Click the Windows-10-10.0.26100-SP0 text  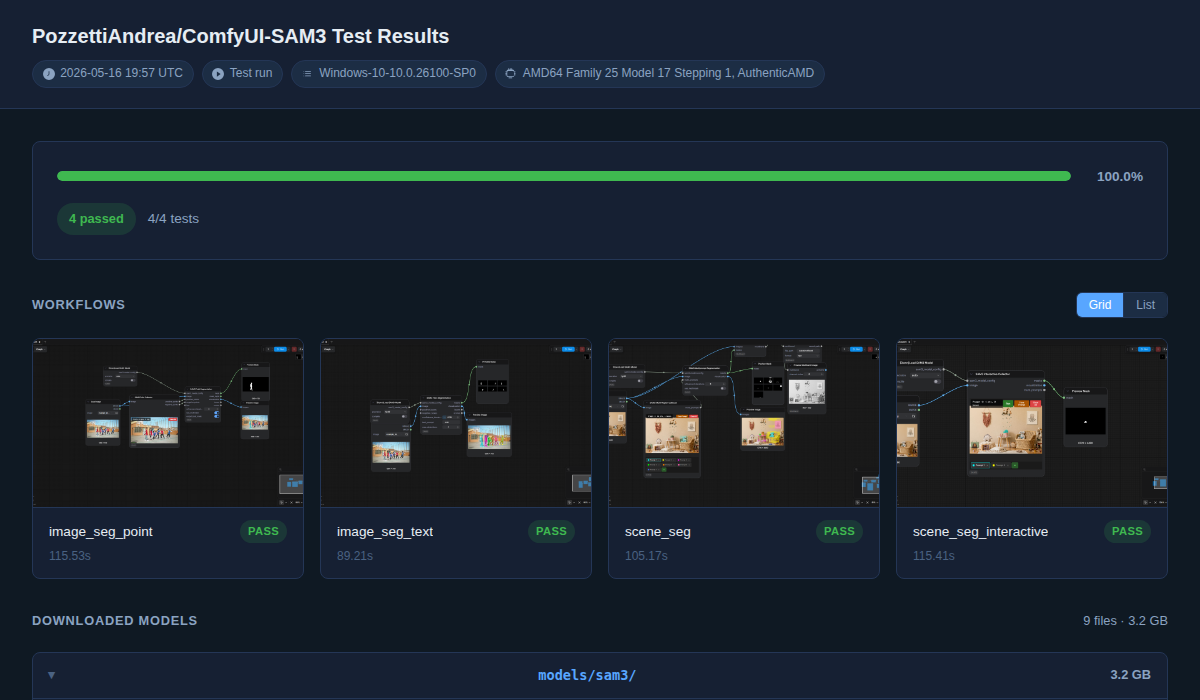click(397, 73)
